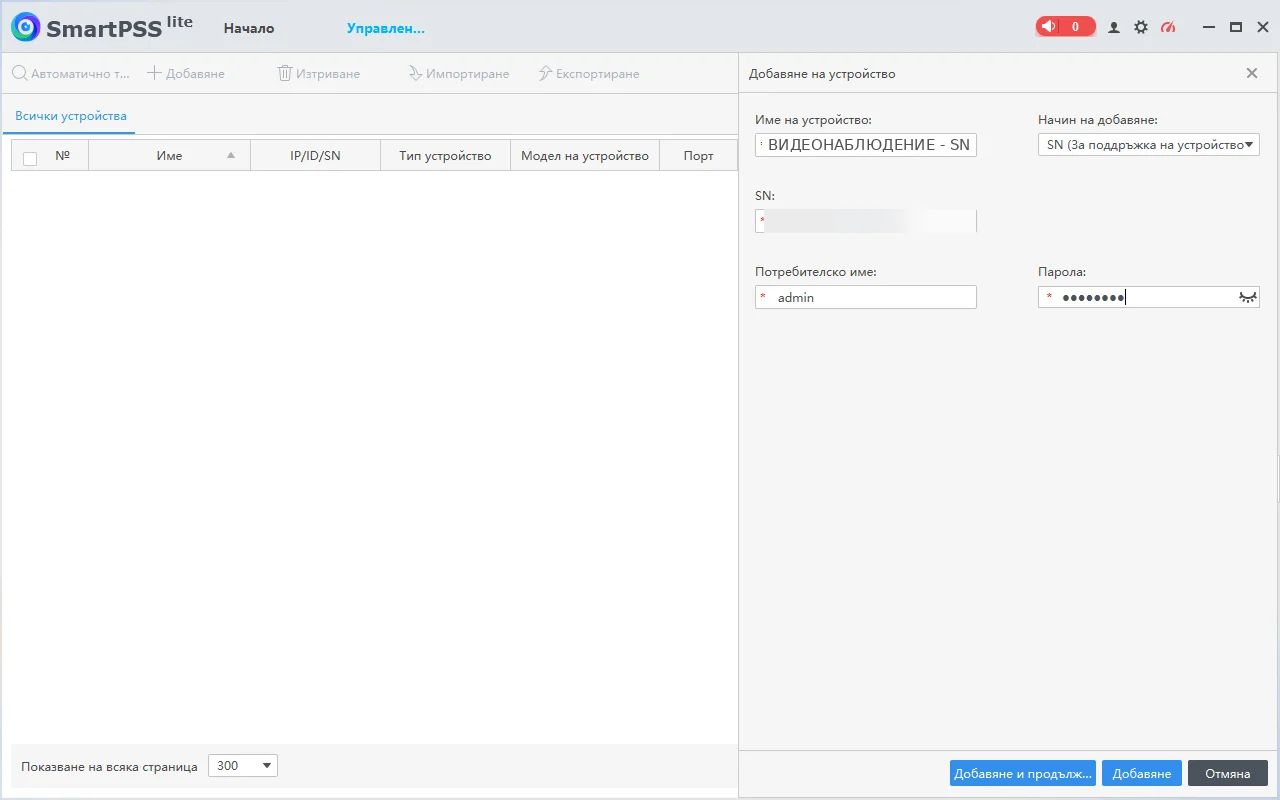Screen dimensions: 1280x800
Task: Click the Добавяне и продълж... button
Action: tap(1023, 773)
